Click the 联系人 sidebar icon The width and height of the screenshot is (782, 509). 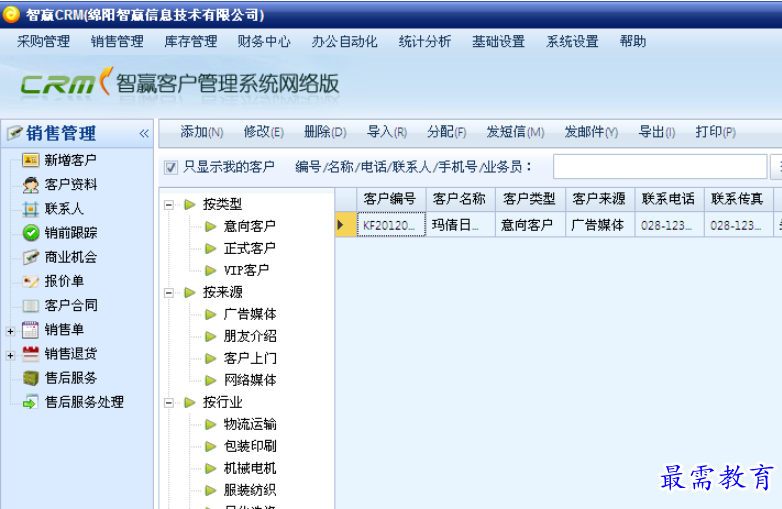click(30, 208)
